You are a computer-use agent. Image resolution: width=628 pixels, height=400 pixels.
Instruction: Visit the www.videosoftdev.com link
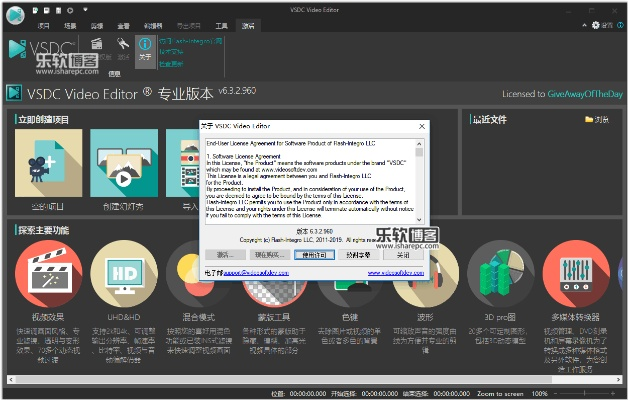tap(395, 271)
